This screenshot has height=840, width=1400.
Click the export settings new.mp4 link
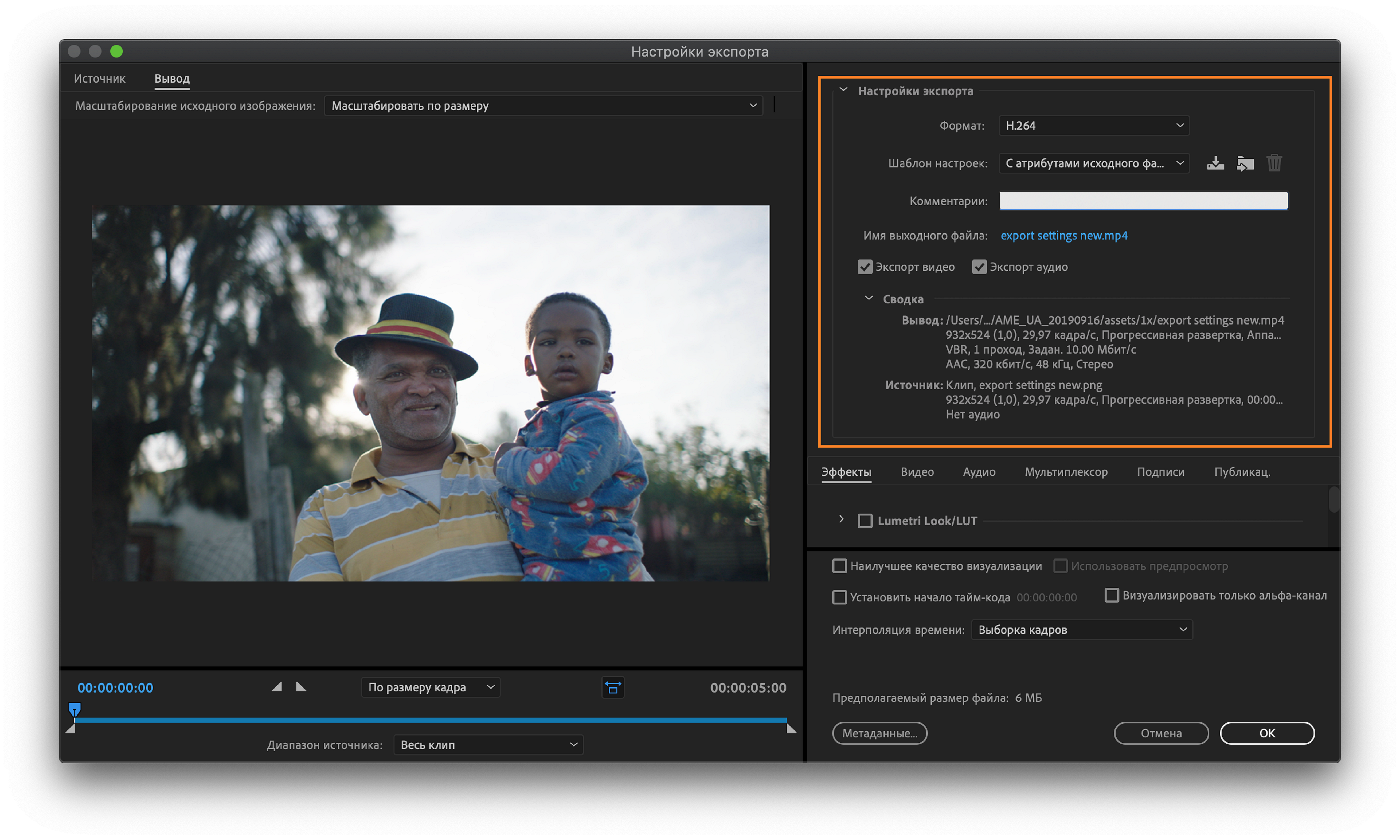pyautogui.click(x=1063, y=235)
